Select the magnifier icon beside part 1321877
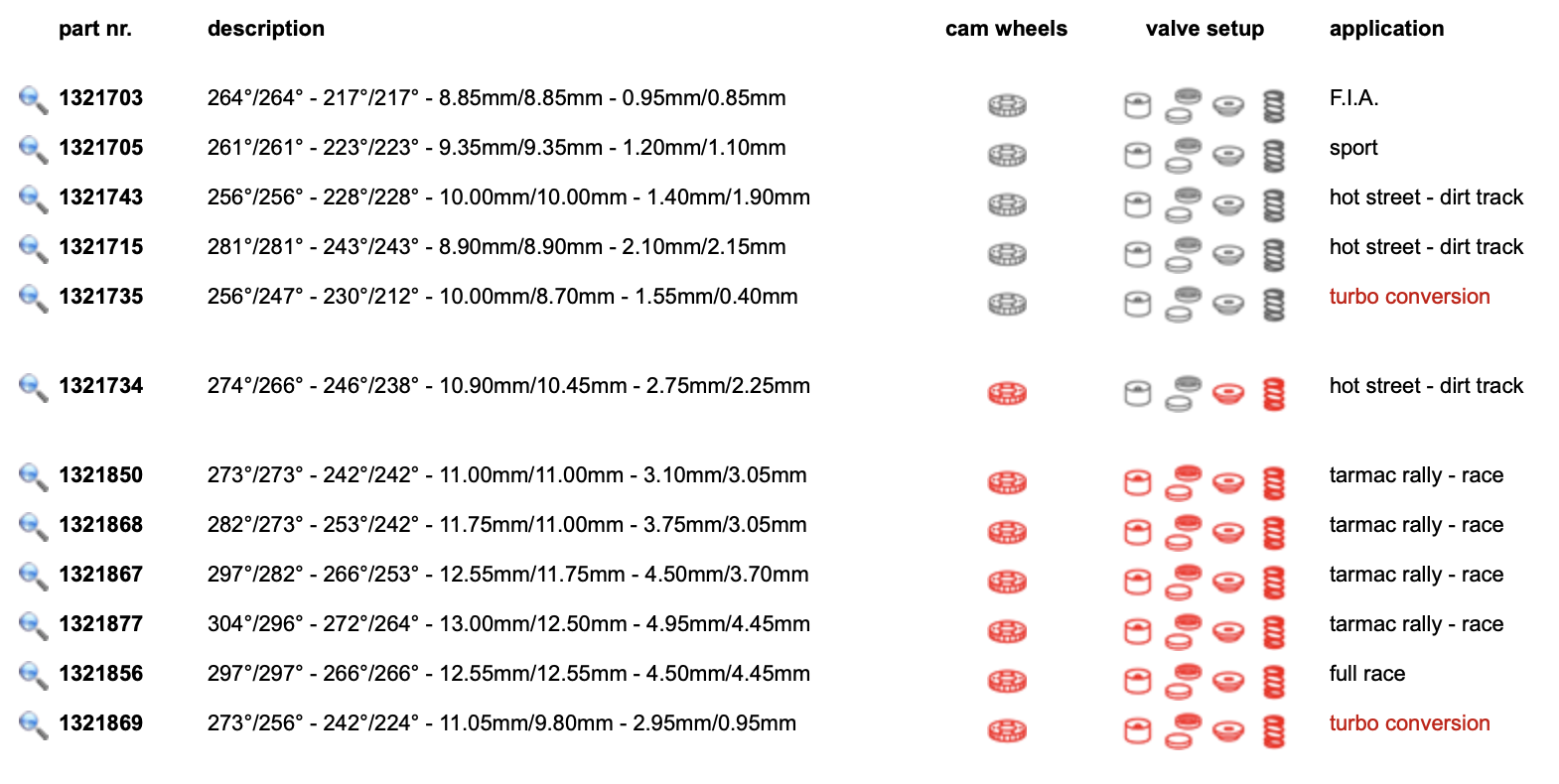 [x=33, y=625]
